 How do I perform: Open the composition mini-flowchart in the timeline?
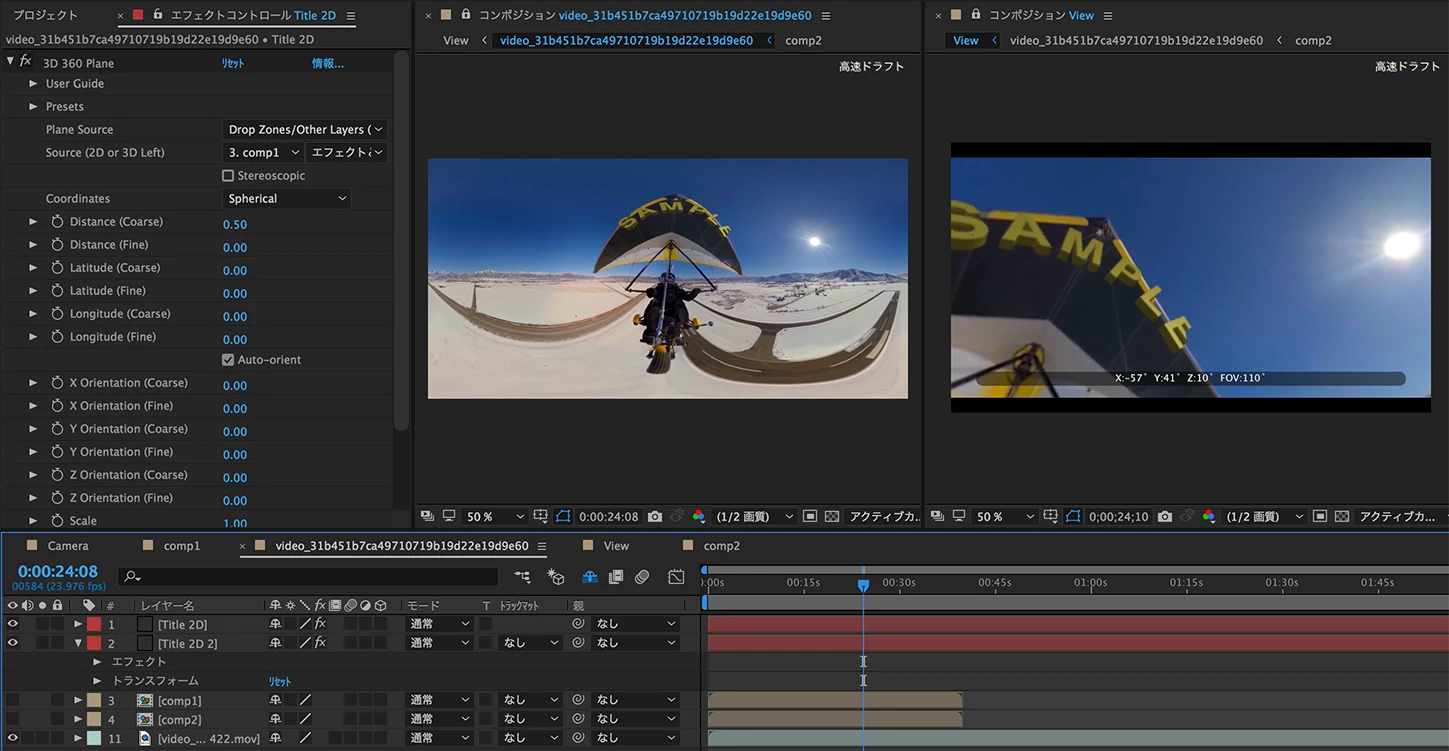(522, 577)
